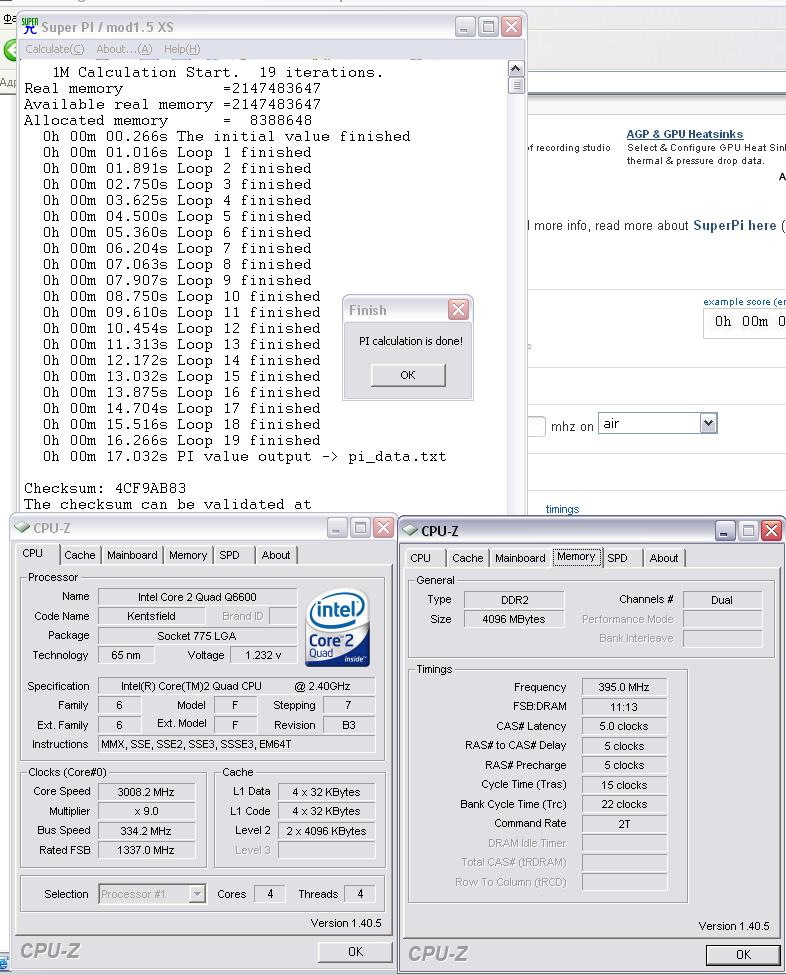This screenshot has width=786, height=975.
Task: Click OK in the right CPU-Z window
Action: click(743, 954)
